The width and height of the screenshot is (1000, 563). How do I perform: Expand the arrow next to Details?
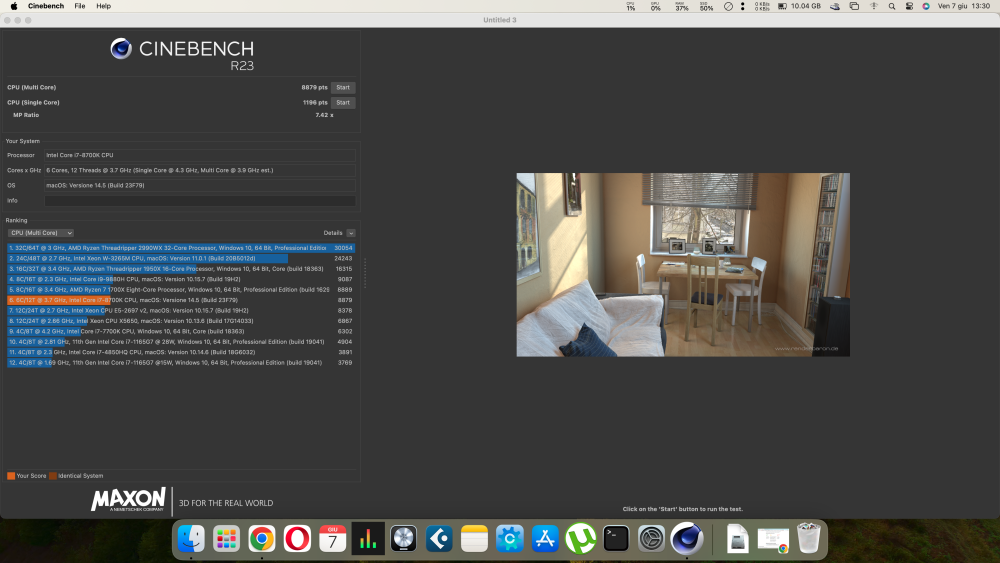tap(351, 233)
